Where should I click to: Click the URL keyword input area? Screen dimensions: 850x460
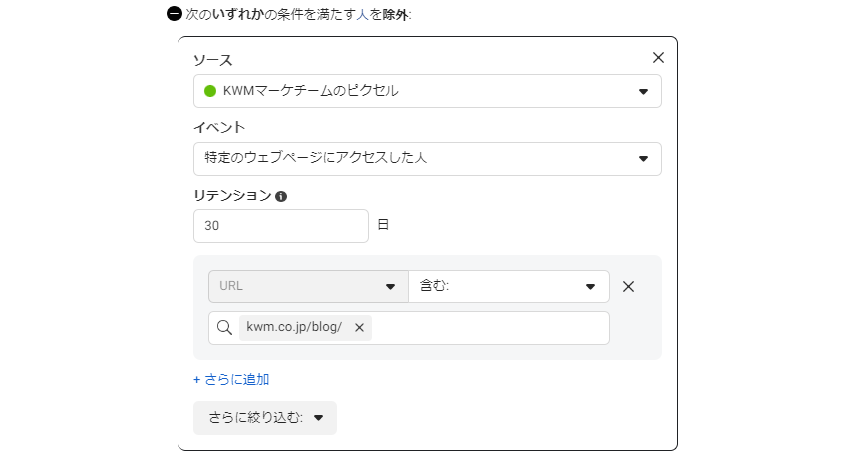tap(490, 328)
